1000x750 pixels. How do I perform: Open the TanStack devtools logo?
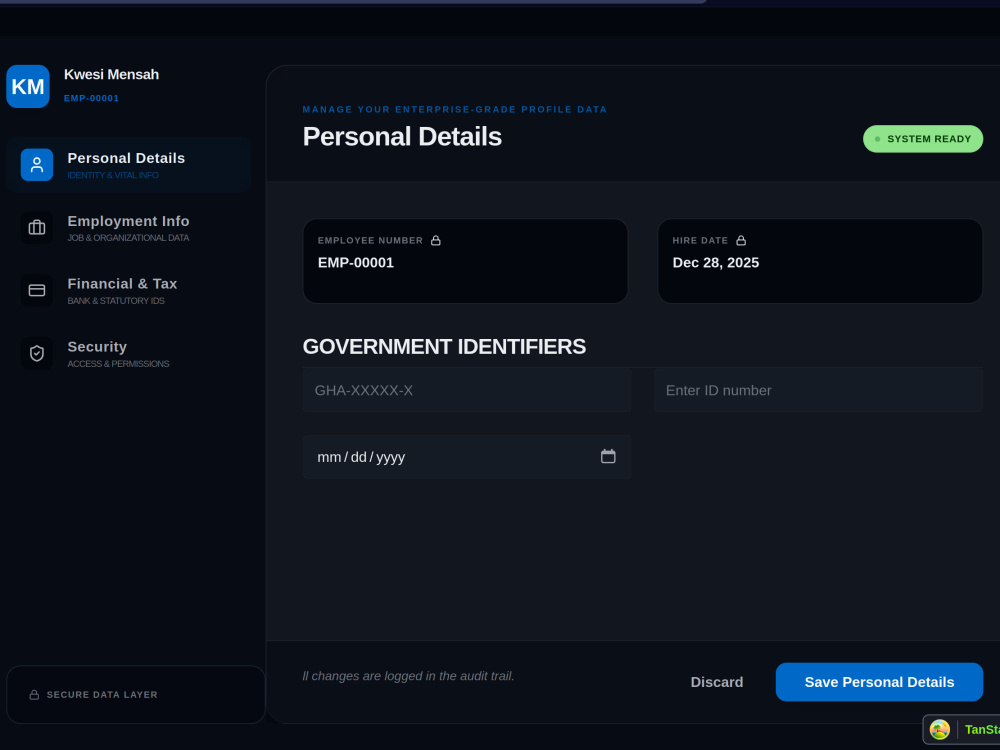[x=939, y=730]
